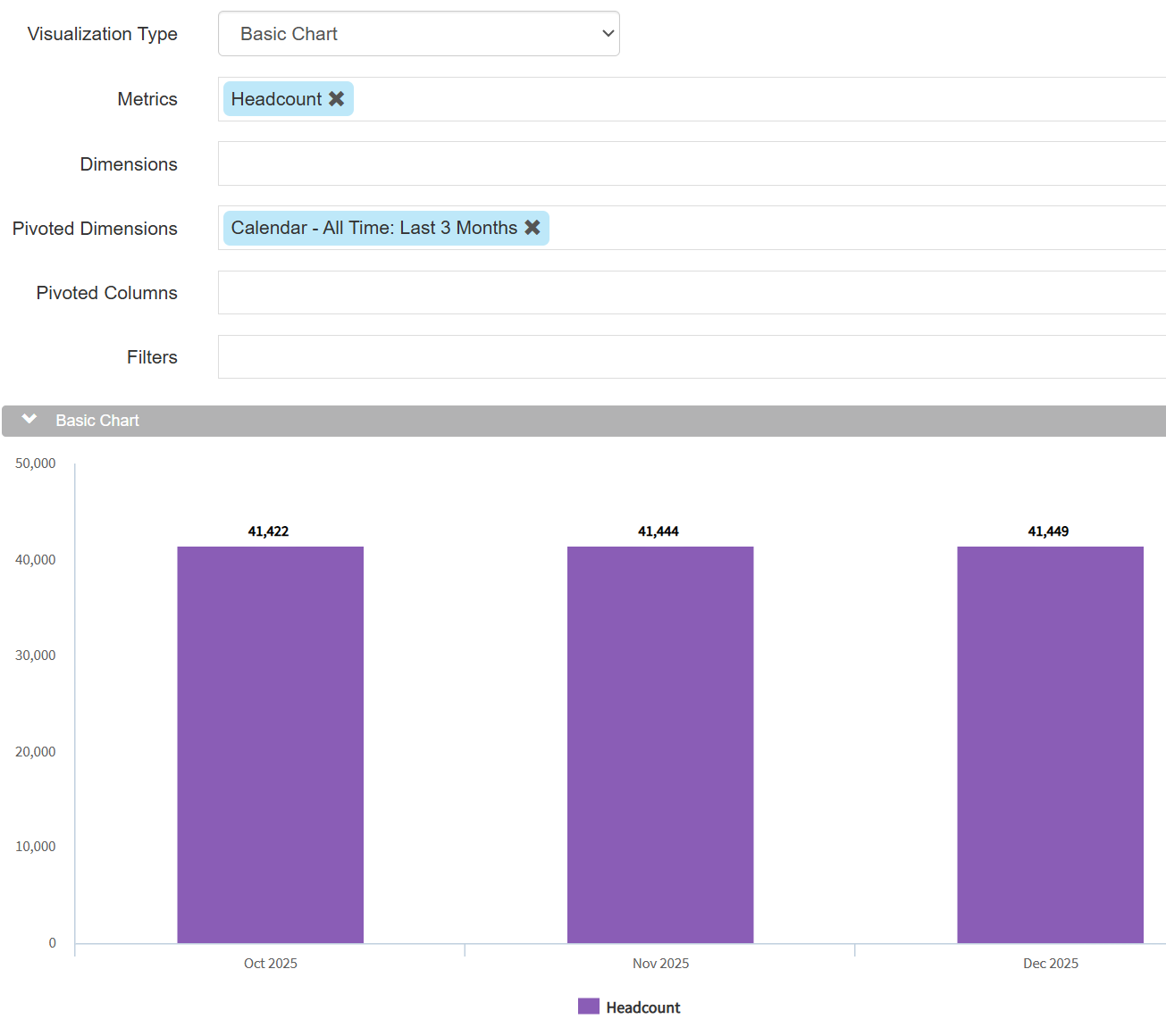The image size is (1166, 1036).
Task: Click the 41,449 data label
Action: (1048, 531)
